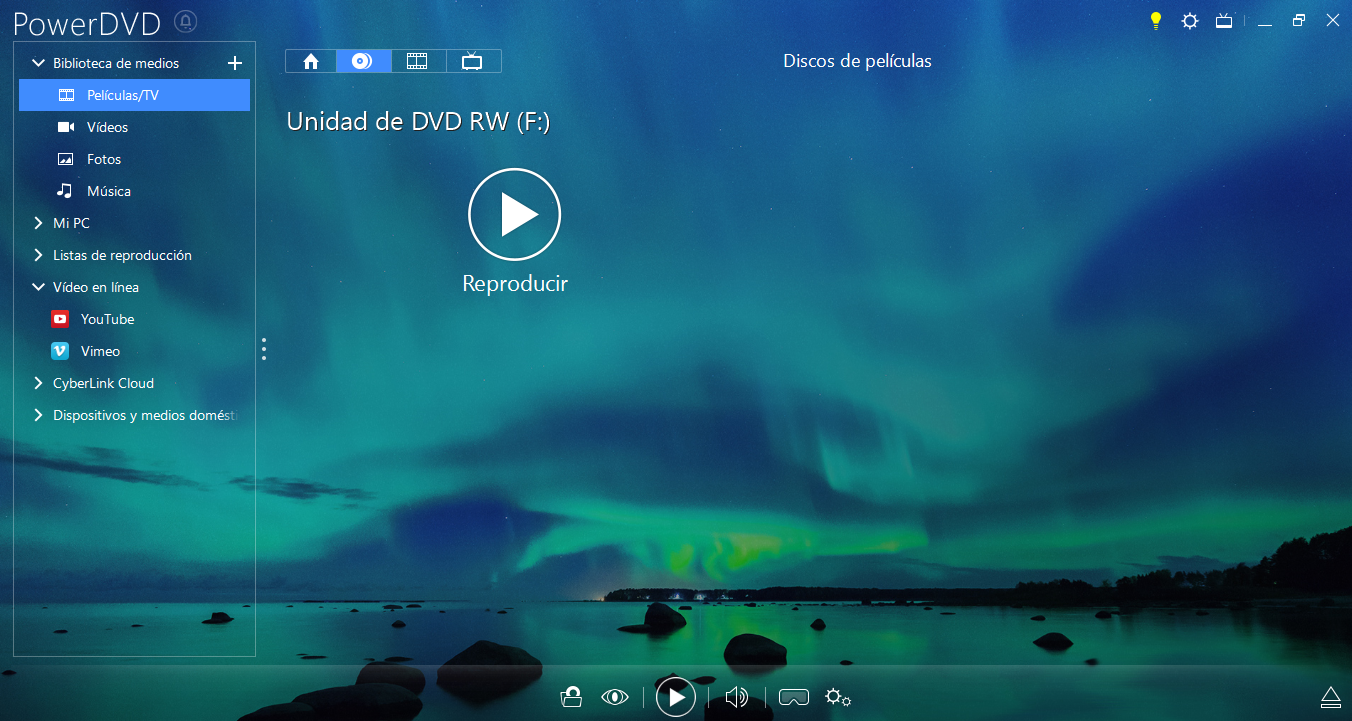The image size is (1352, 721).
Task: Collapse Vídeo en línea section
Action: [39, 287]
